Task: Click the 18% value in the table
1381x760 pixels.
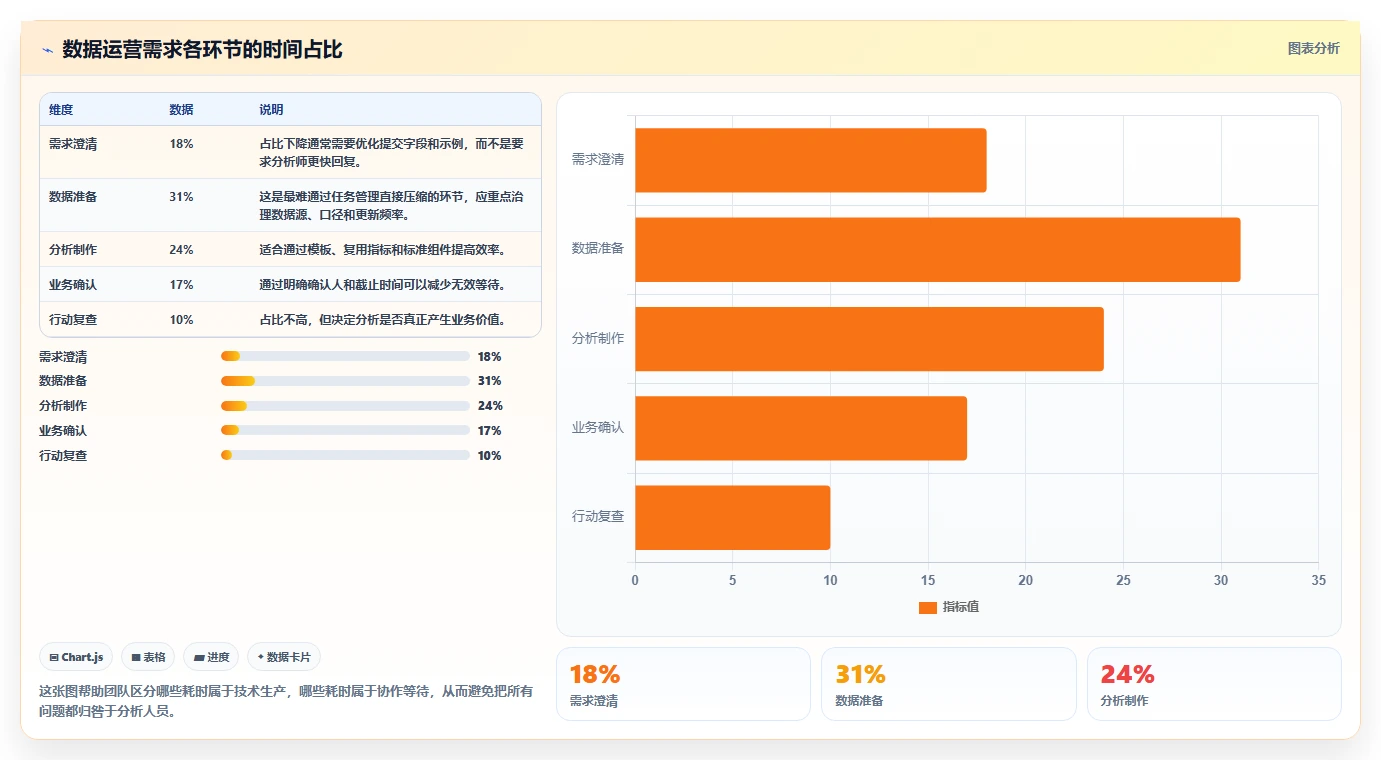Action: pyautogui.click(x=181, y=144)
